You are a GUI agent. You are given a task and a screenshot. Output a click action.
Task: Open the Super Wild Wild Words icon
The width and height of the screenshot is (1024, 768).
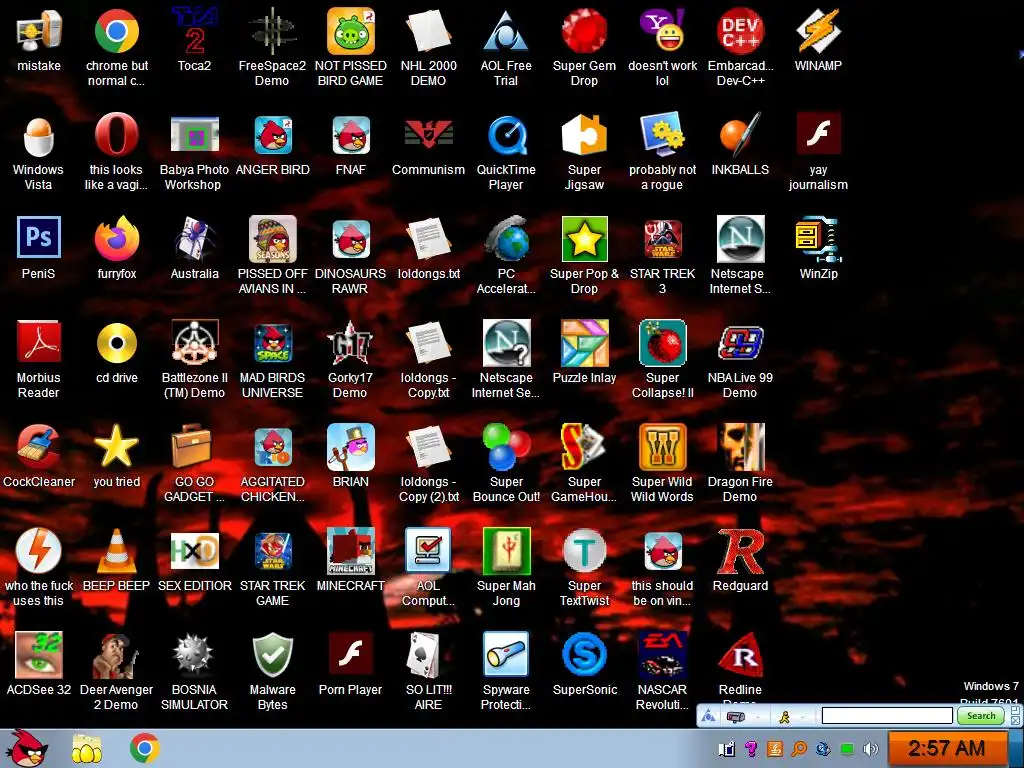point(662,447)
